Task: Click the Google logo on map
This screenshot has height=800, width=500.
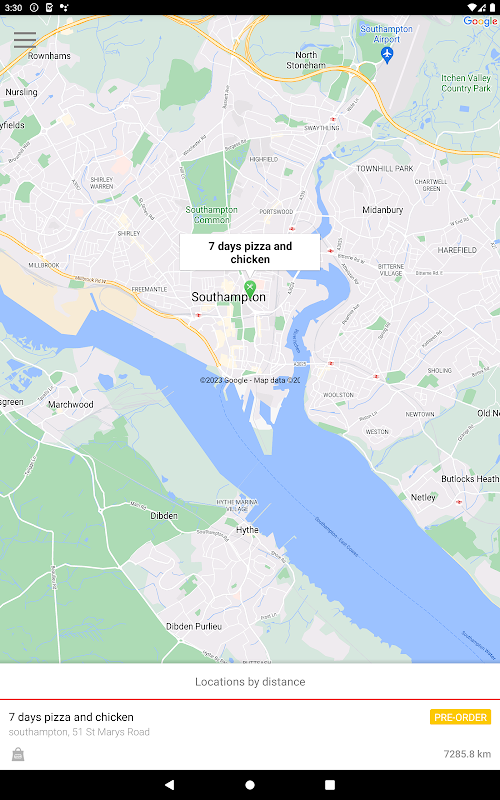Action: [480, 21]
